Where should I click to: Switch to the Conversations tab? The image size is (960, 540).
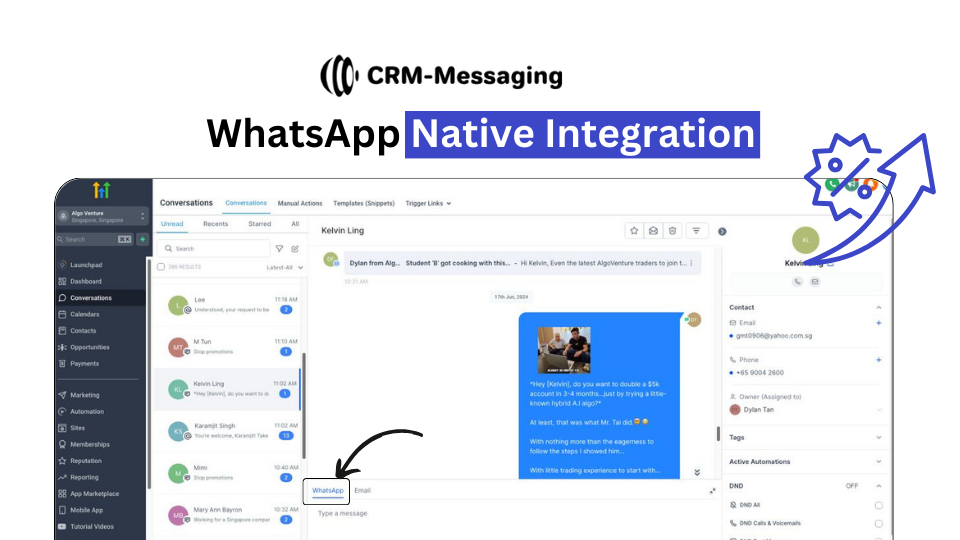coord(246,203)
